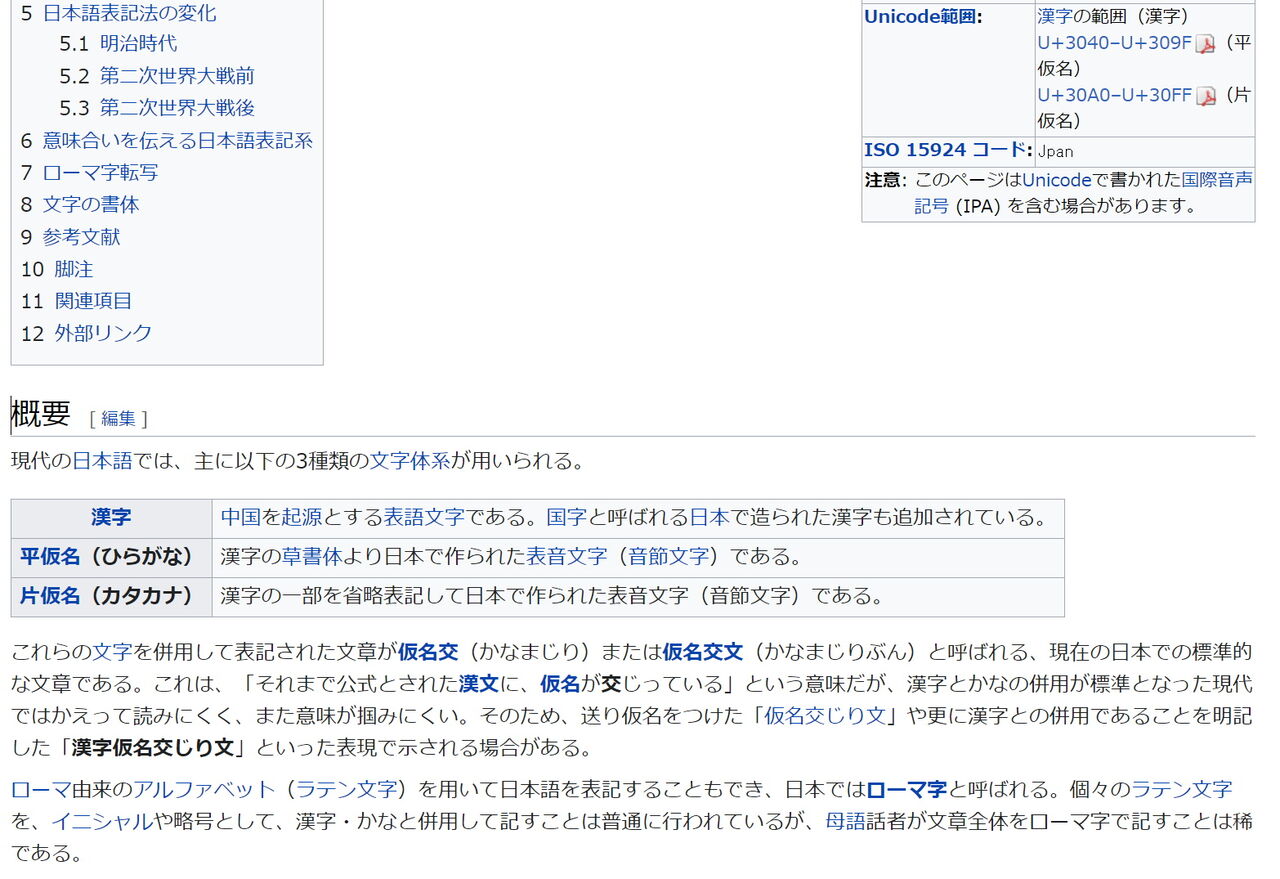Go to subsection 5.1 明治時代
This screenshot has width=1280, height=879.
(x=118, y=44)
